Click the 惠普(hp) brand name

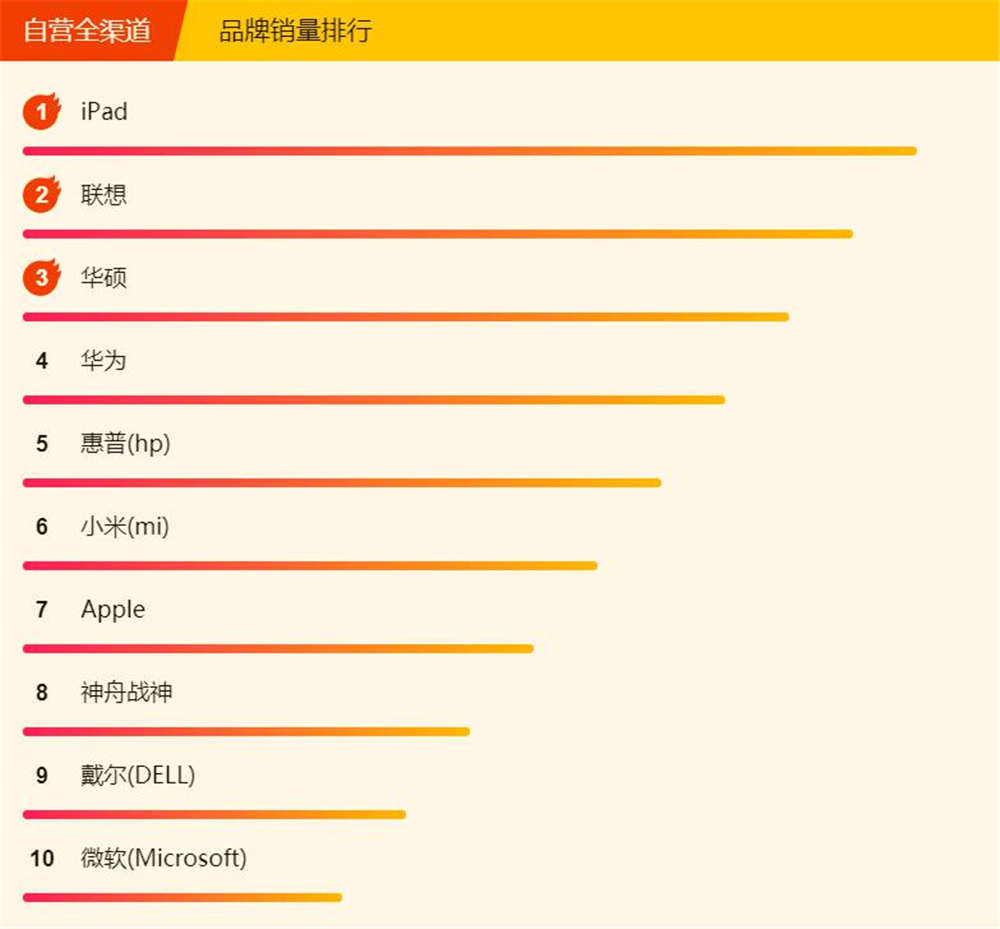point(125,444)
